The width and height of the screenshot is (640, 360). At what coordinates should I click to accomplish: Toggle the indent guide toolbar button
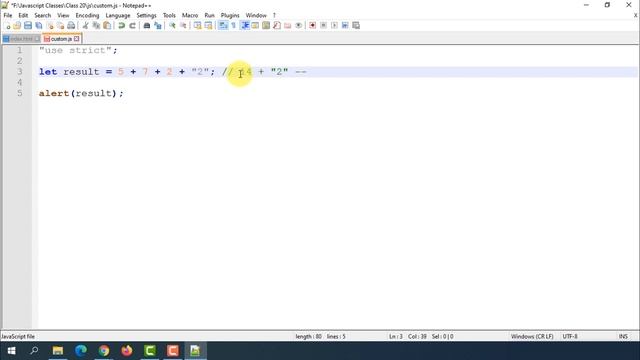[245, 26]
